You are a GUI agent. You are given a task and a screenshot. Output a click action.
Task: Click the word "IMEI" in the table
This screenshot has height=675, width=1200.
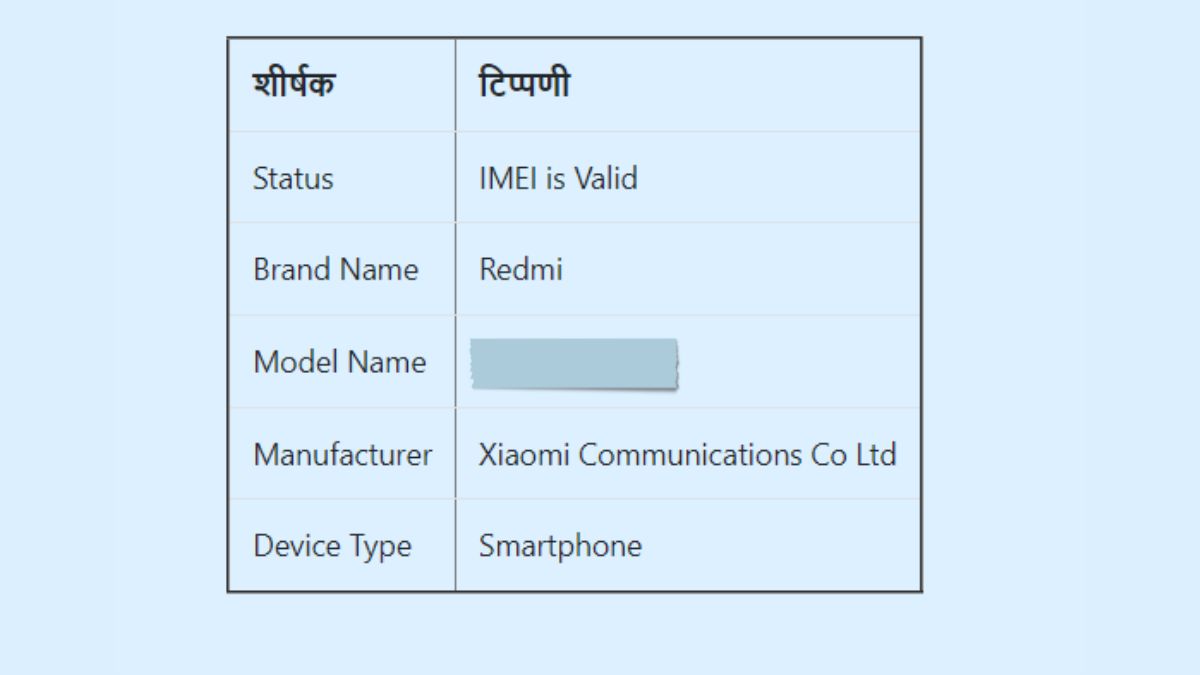point(508,179)
